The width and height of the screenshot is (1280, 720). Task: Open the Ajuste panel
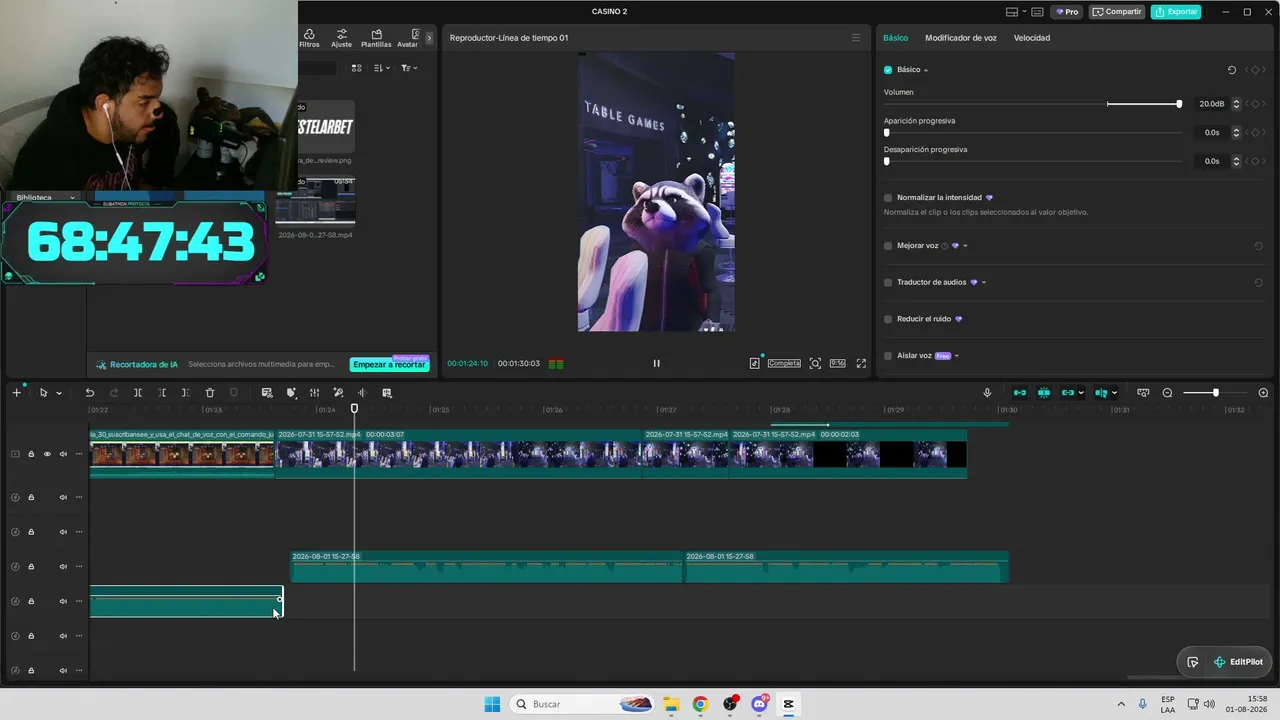click(342, 38)
